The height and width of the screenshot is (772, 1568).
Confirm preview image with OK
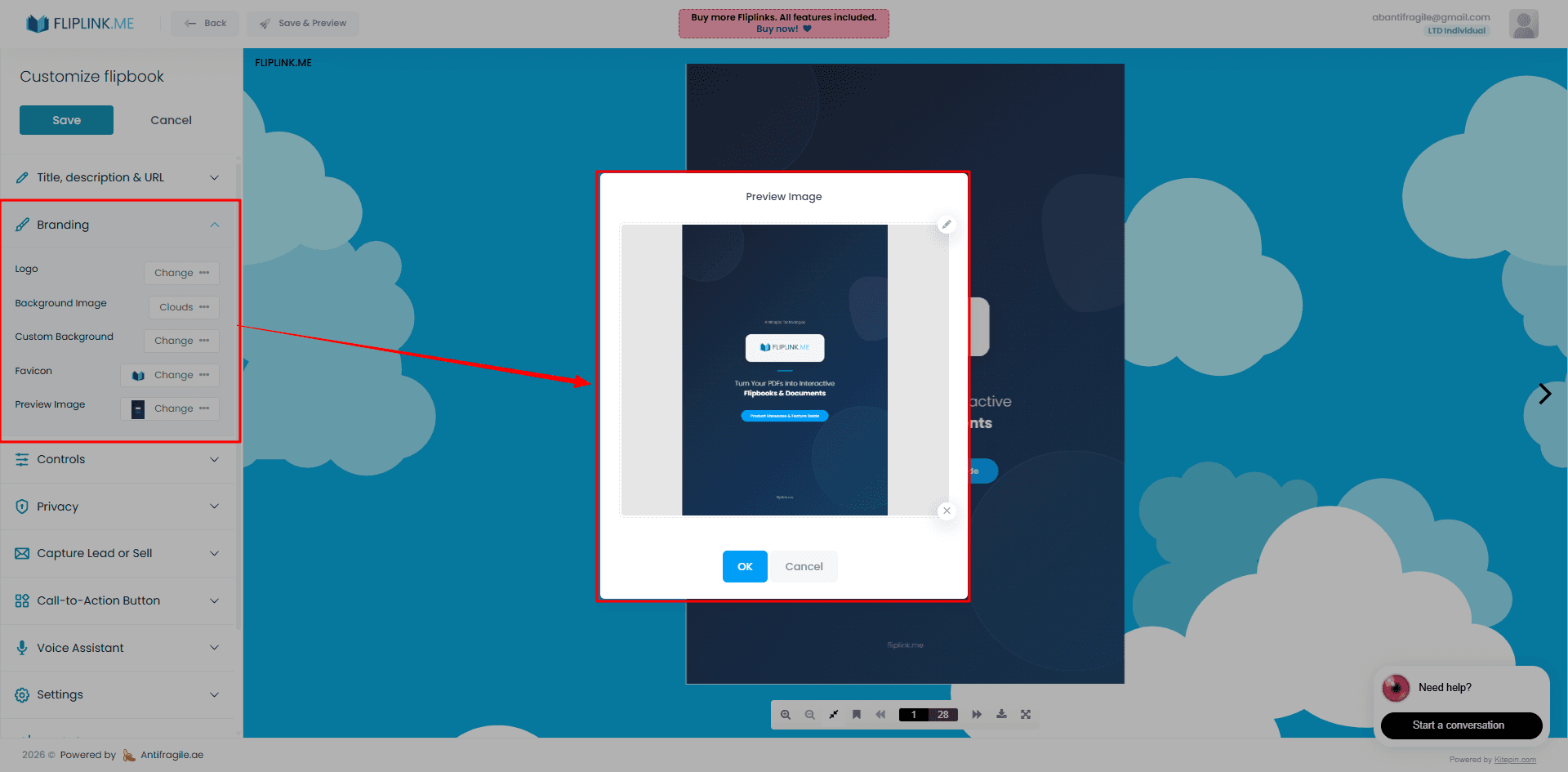pos(744,566)
